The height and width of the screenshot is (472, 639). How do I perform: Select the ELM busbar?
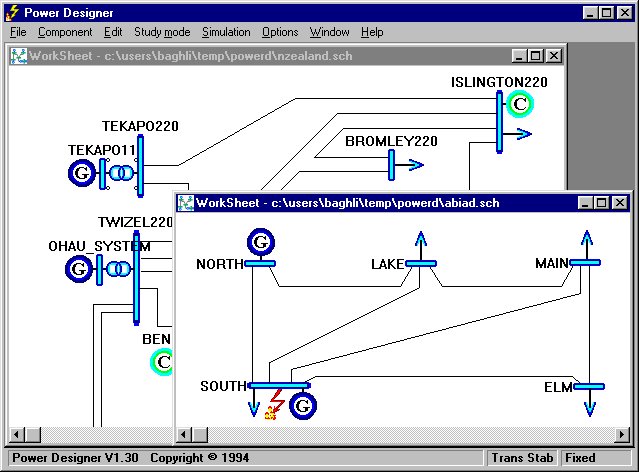click(x=589, y=386)
